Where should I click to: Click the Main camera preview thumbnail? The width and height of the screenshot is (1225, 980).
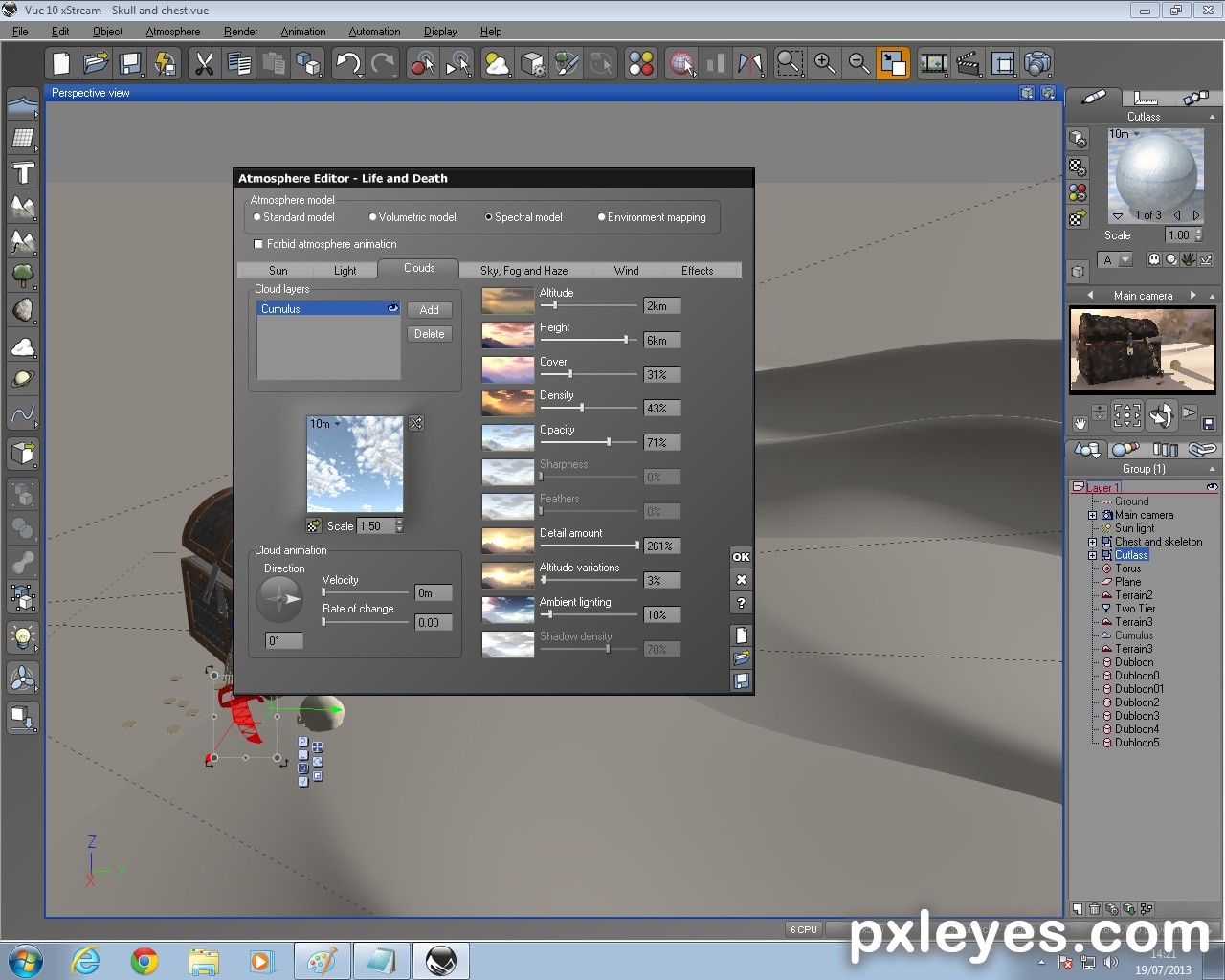click(1143, 350)
